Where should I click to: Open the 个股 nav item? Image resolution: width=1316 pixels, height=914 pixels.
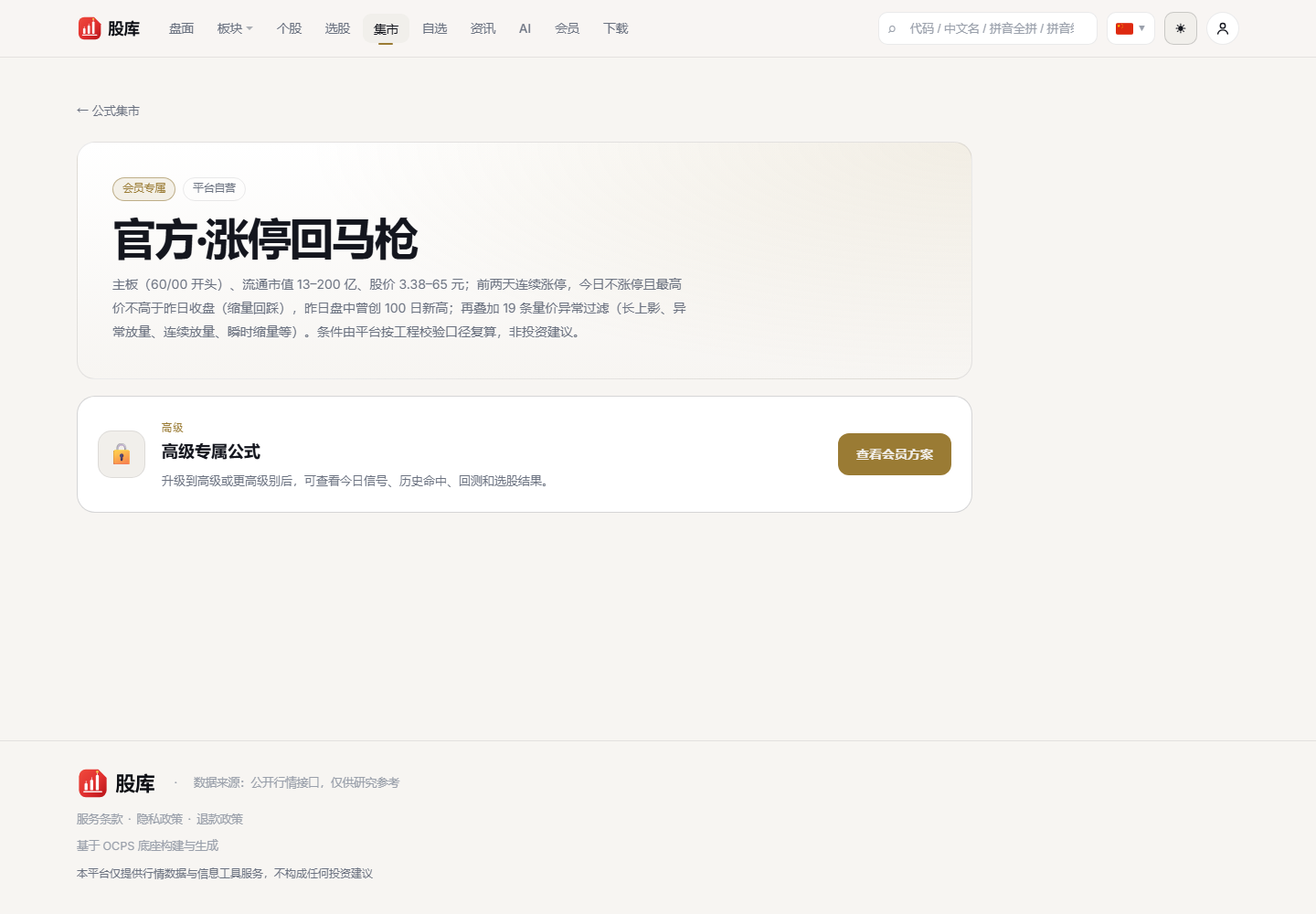[290, 28]
